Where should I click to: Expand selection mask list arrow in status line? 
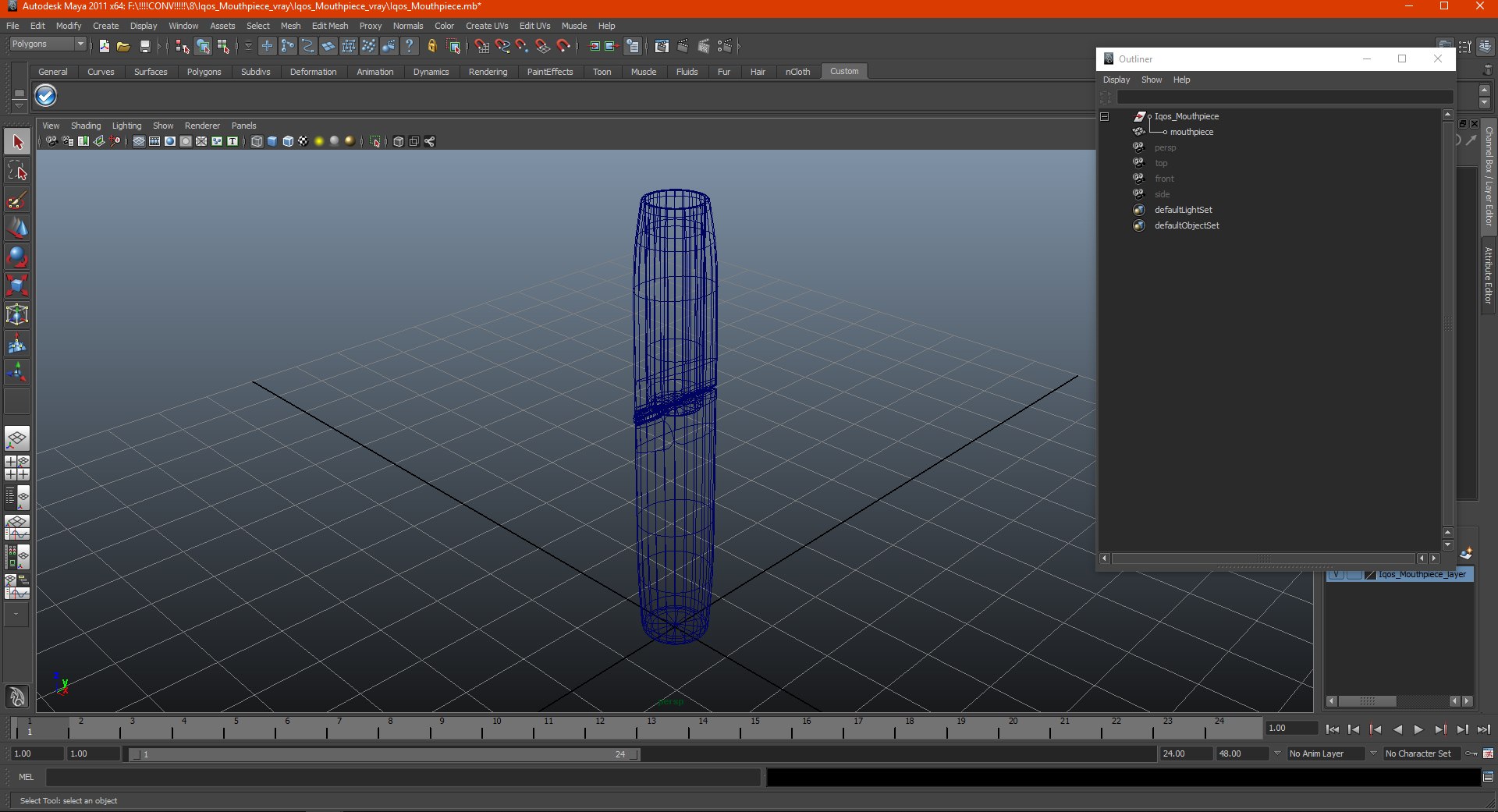click(248, 47)
